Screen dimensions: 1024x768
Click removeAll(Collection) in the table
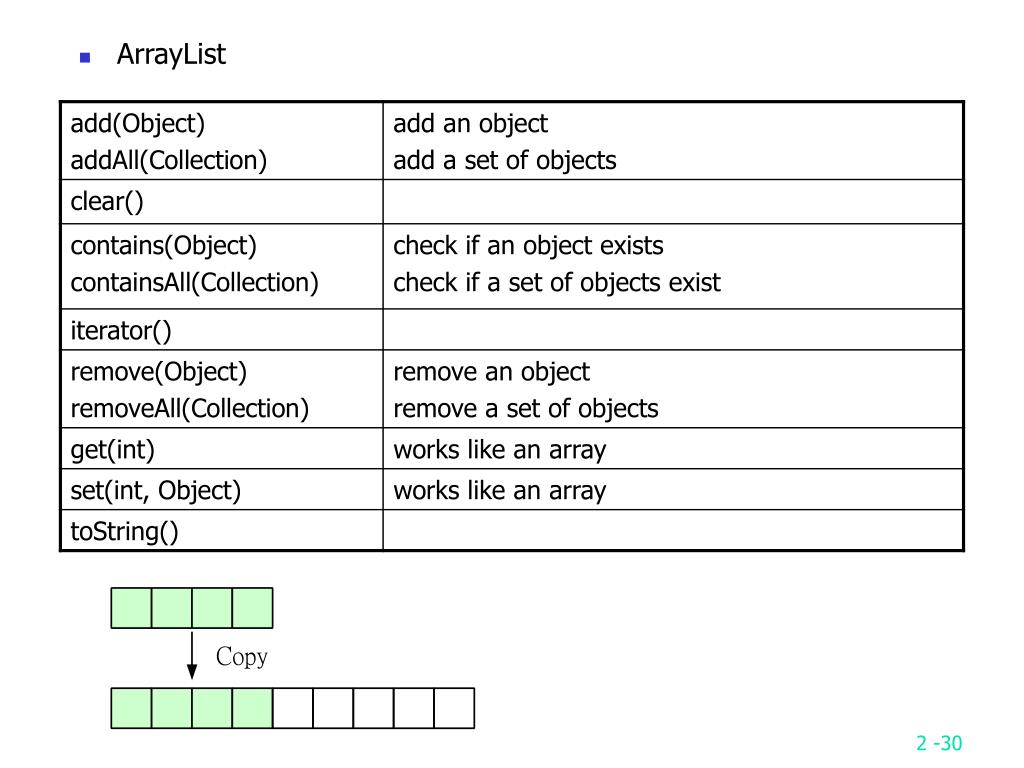(189, 409)
